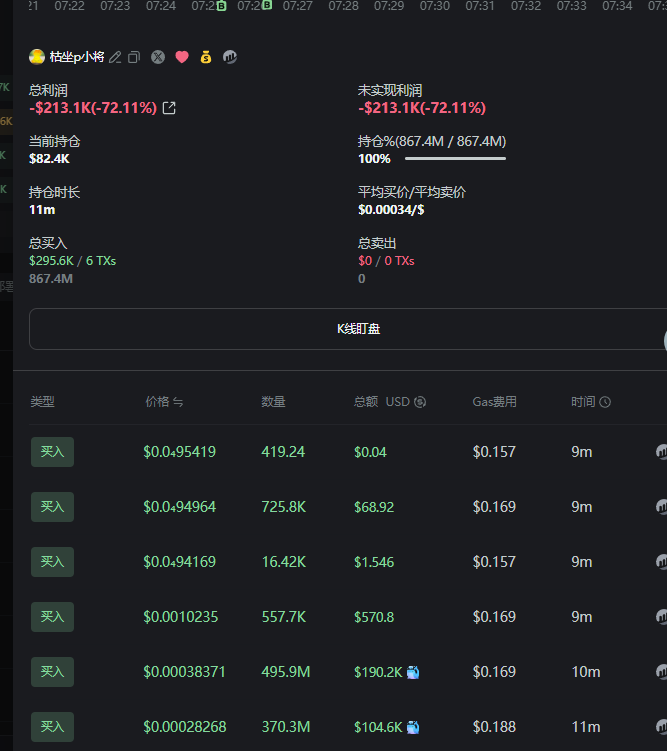
Task: Click the 买入 tag on the $0.0010235 row
Action: [x=52, y=617]
